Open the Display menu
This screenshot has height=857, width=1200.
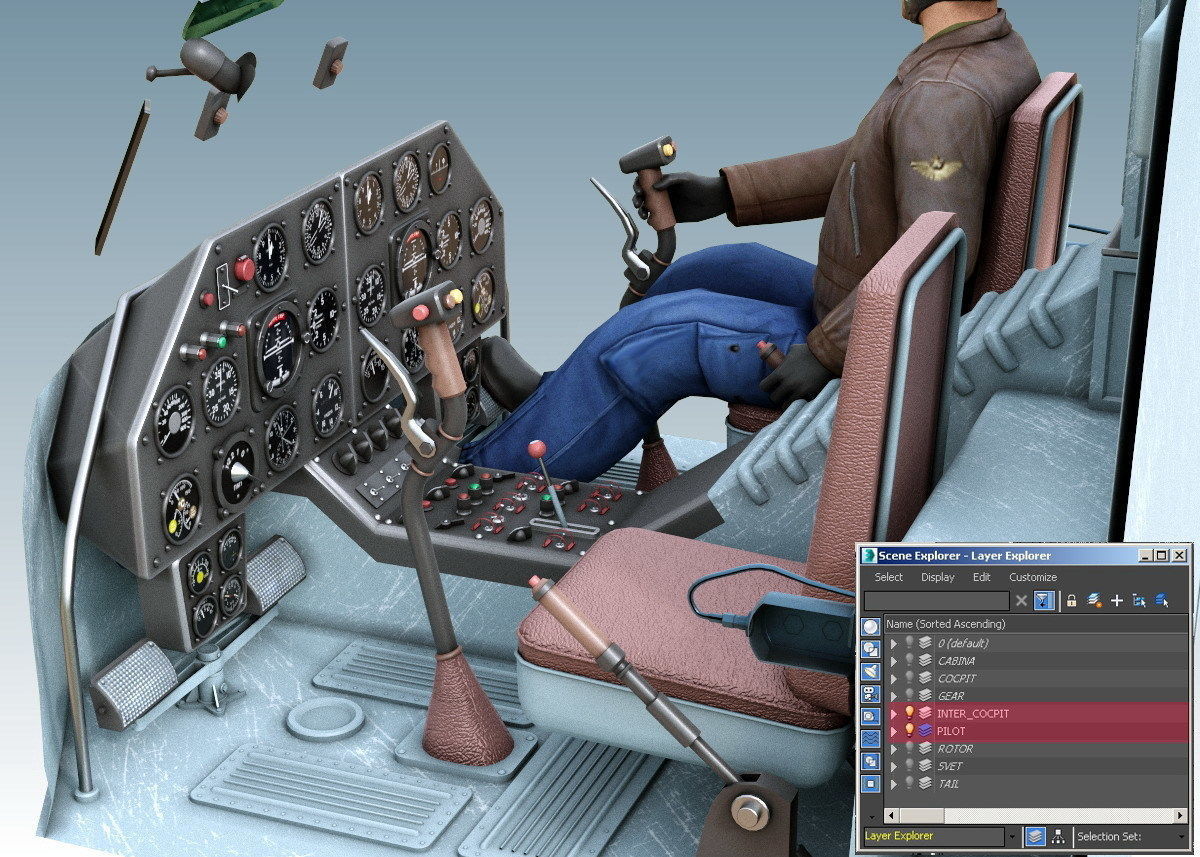pyautogui.click(x=938, y=577)
